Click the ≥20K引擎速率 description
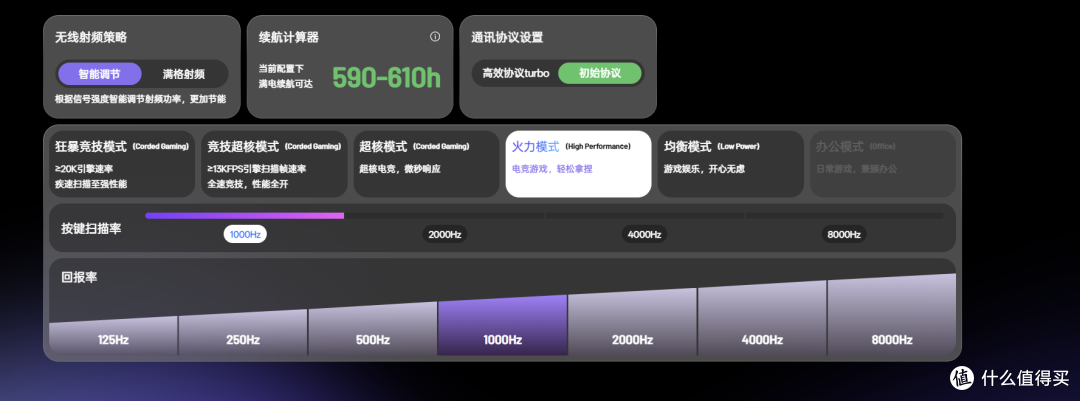The image size is (1080, 401). pos(85,169)
